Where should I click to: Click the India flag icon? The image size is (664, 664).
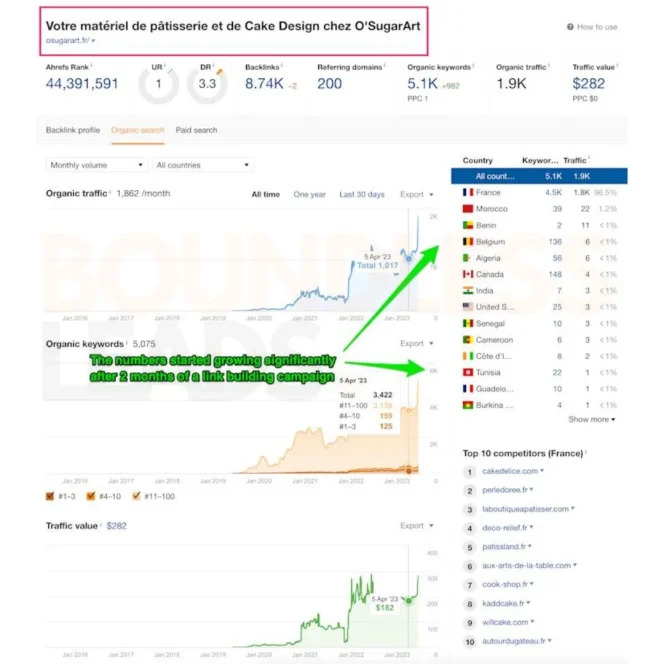click(x=468, y=290)
